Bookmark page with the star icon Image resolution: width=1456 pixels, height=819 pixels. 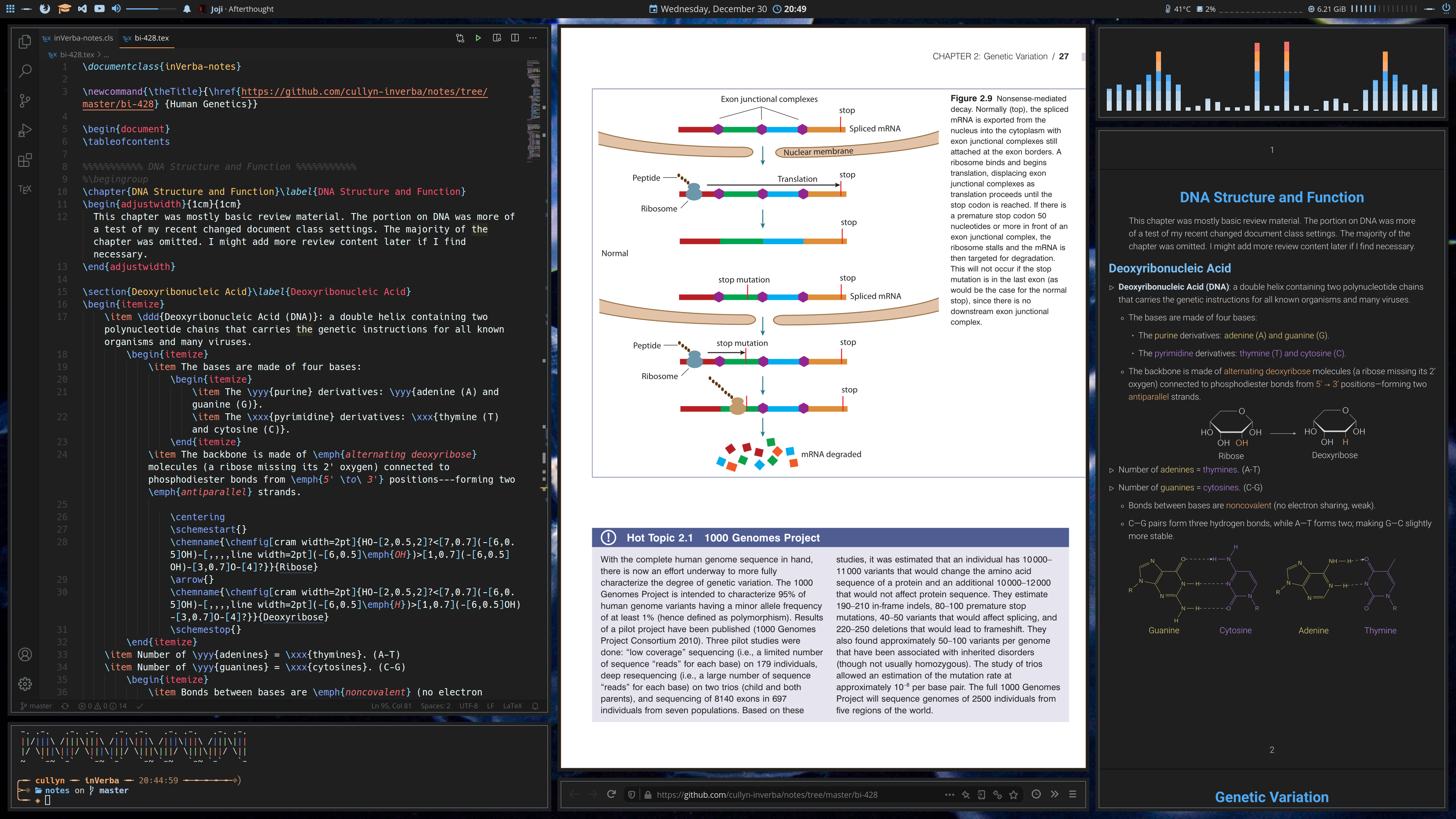(x=1014, y=794)
